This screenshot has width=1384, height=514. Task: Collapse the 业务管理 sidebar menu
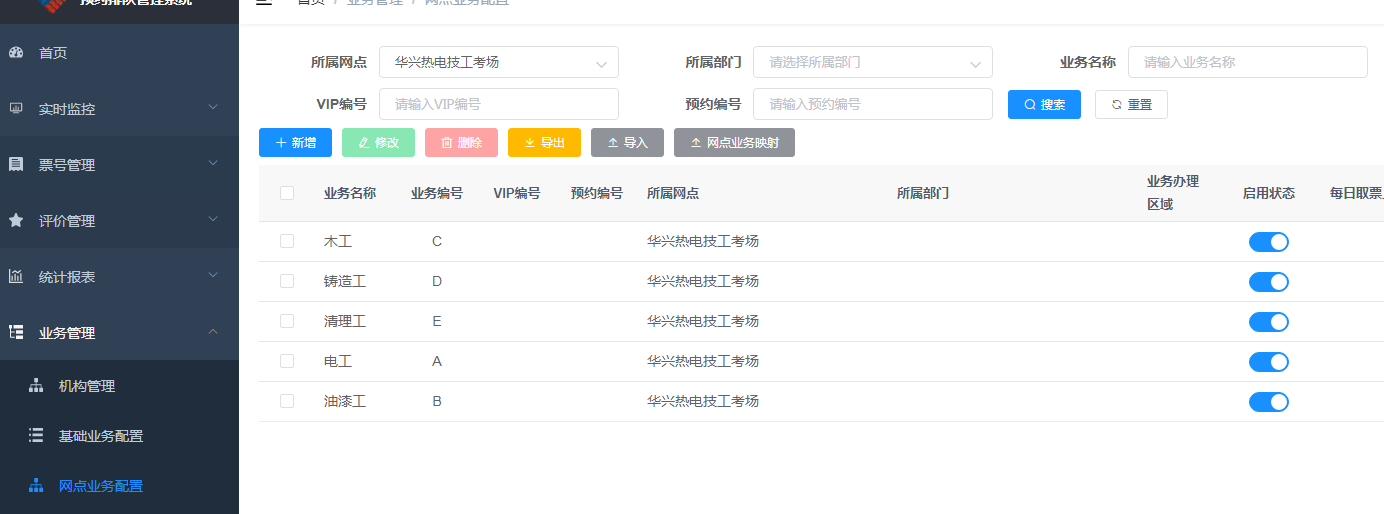[x=119, y=333]
